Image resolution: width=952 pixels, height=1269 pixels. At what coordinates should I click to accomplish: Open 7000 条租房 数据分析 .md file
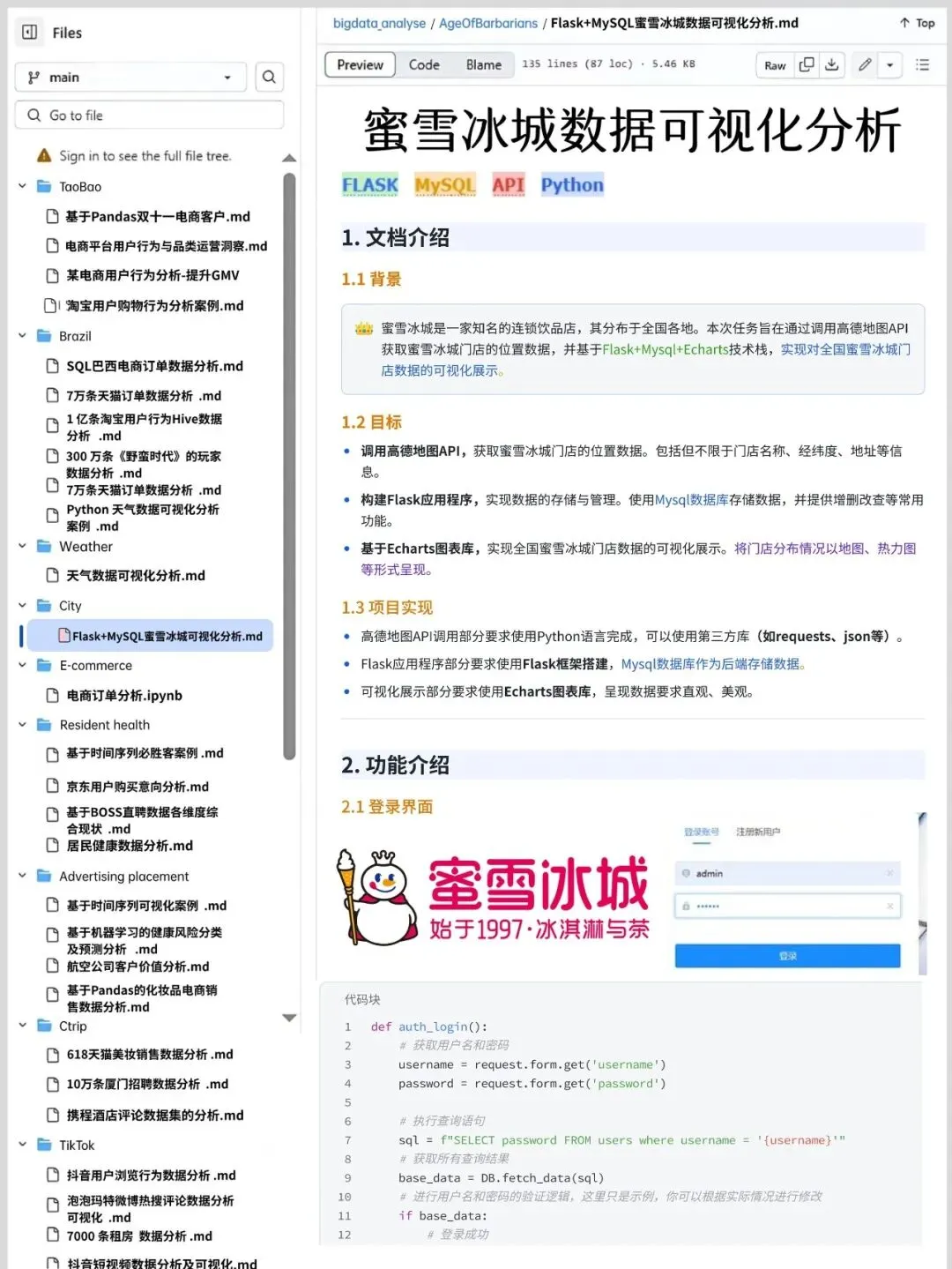point(139,1236)
